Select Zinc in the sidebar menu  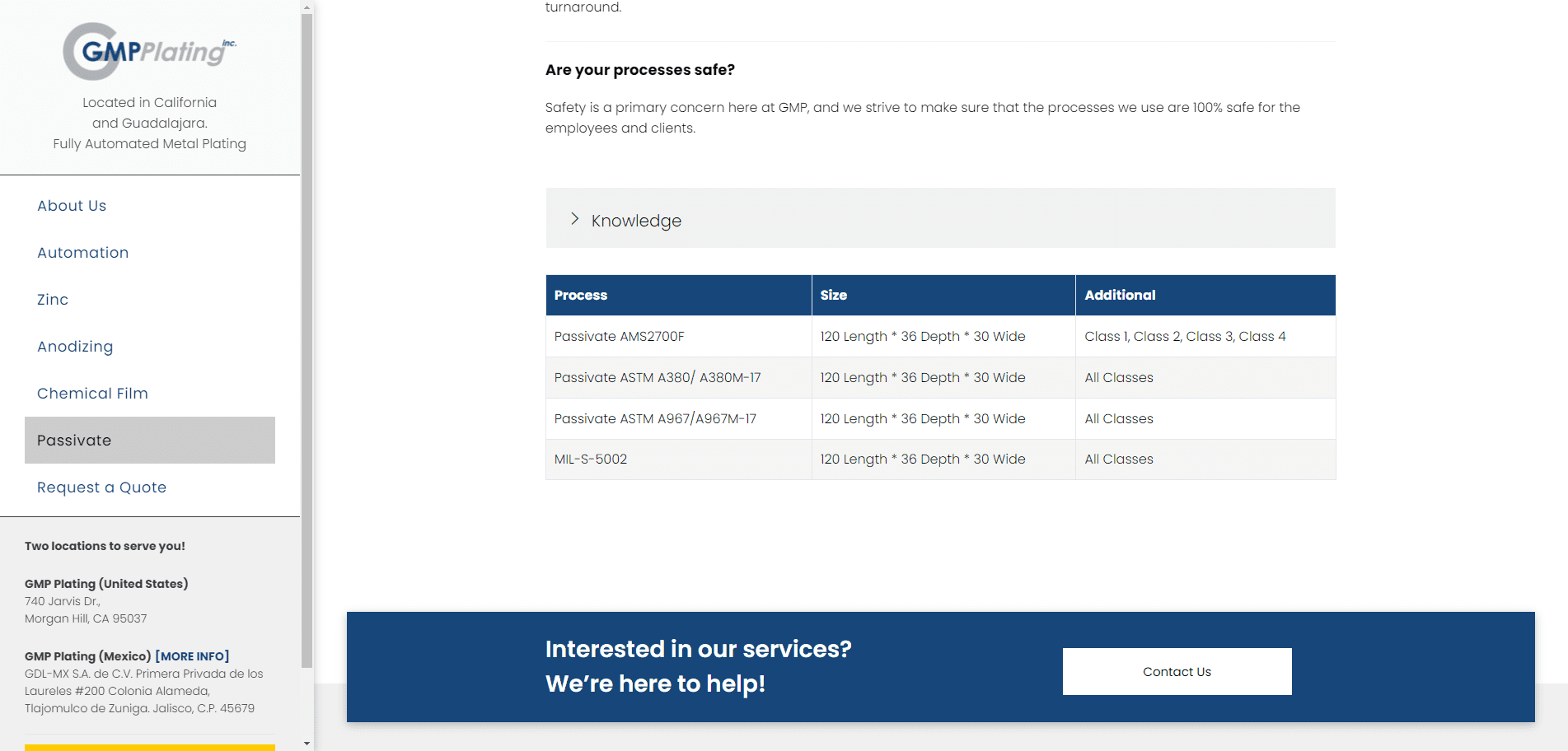pos(53,300)
